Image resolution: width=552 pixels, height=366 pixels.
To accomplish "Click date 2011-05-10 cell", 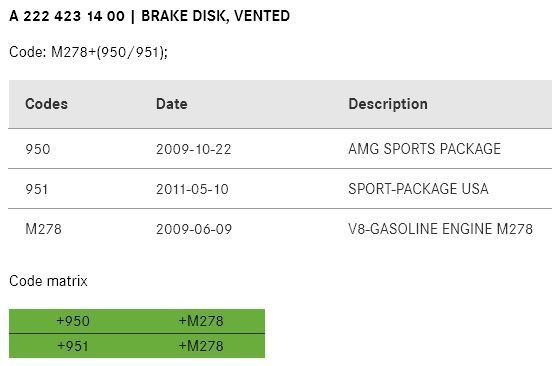I will pyautogui.click(x=192, y=189).
